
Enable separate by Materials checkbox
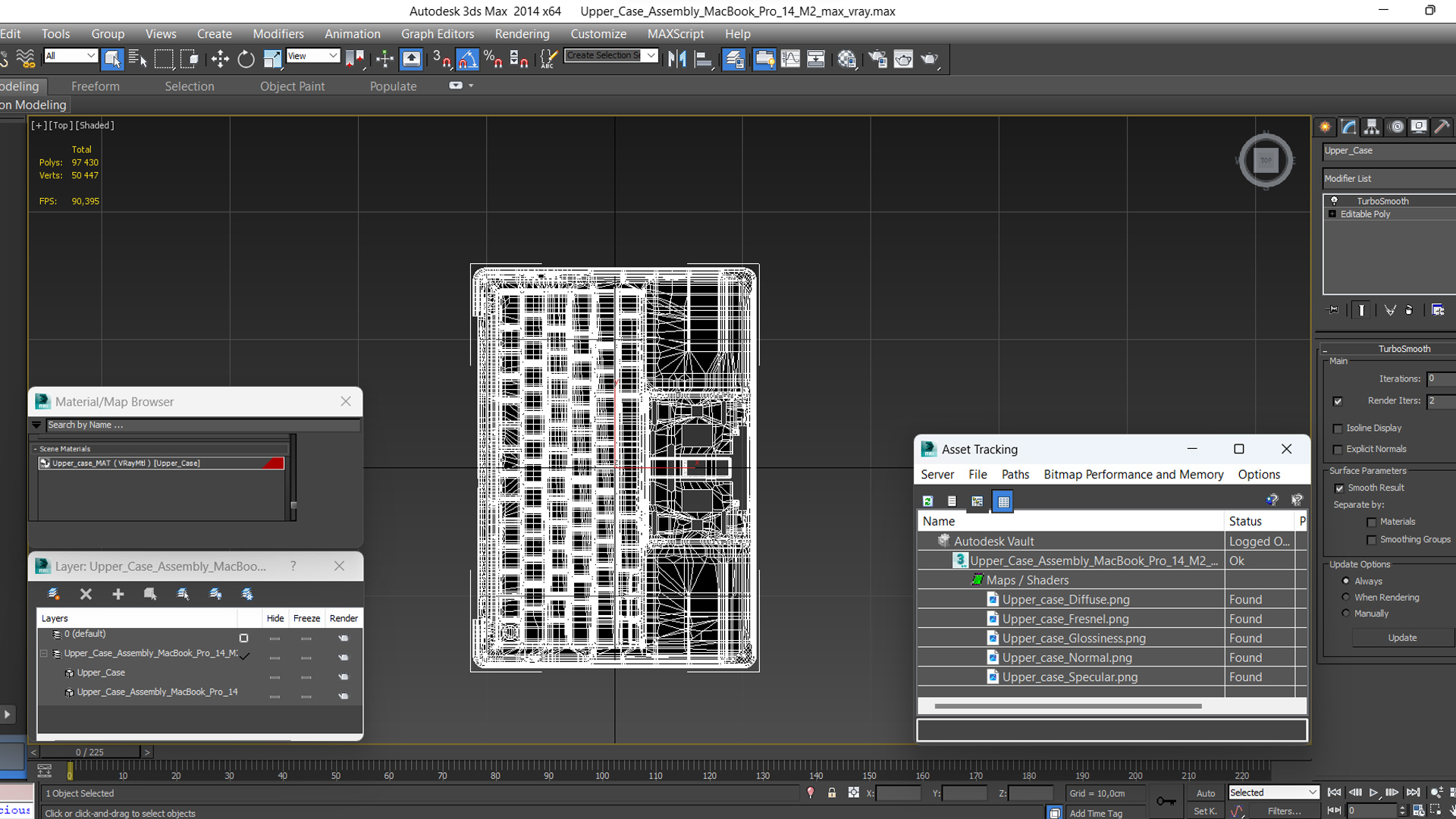(1371, 522)
